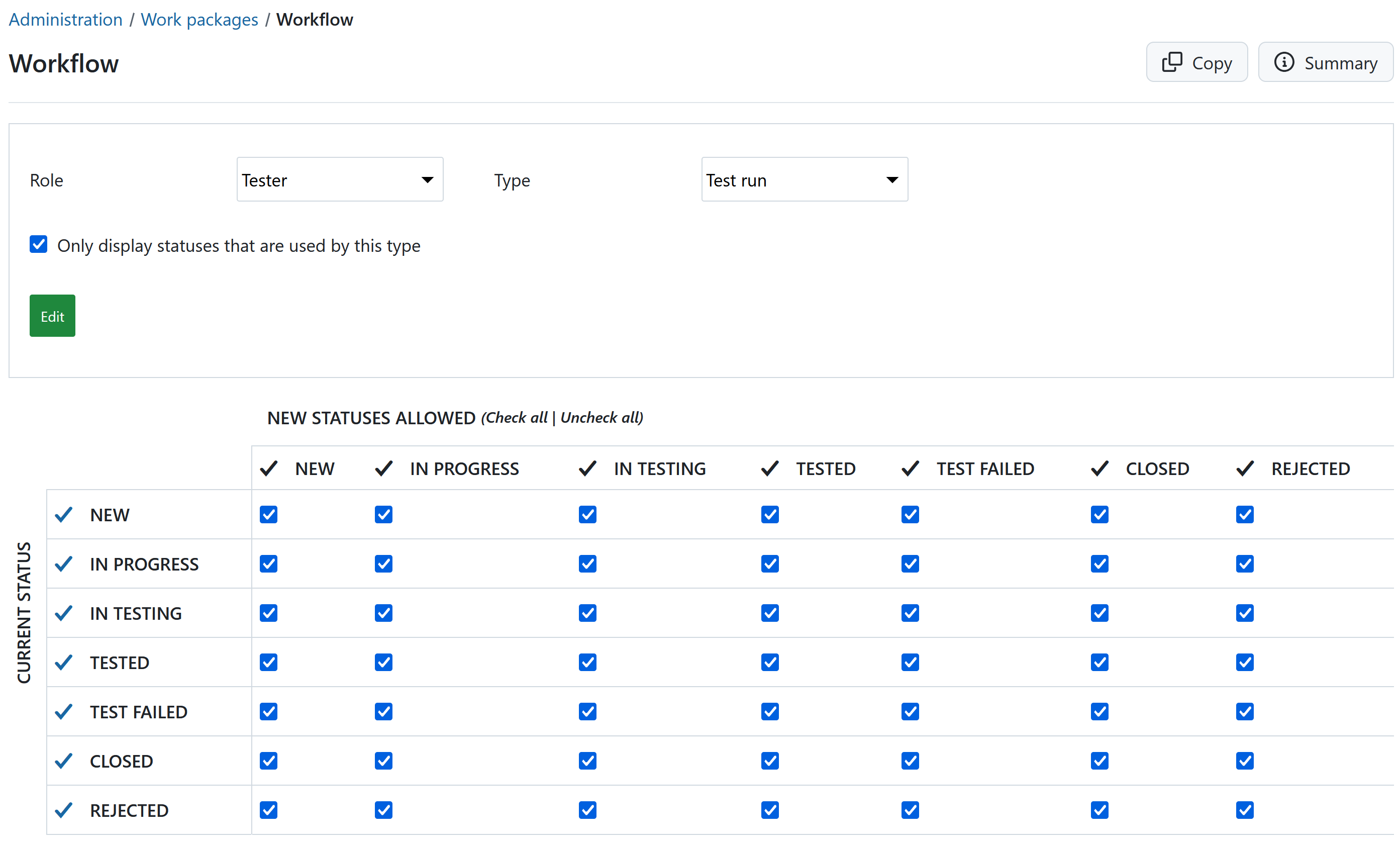This screenshot has height=847, width=1400.
Task: Click the checkmark above the REJECTED column header
Action: [1244, 468]
